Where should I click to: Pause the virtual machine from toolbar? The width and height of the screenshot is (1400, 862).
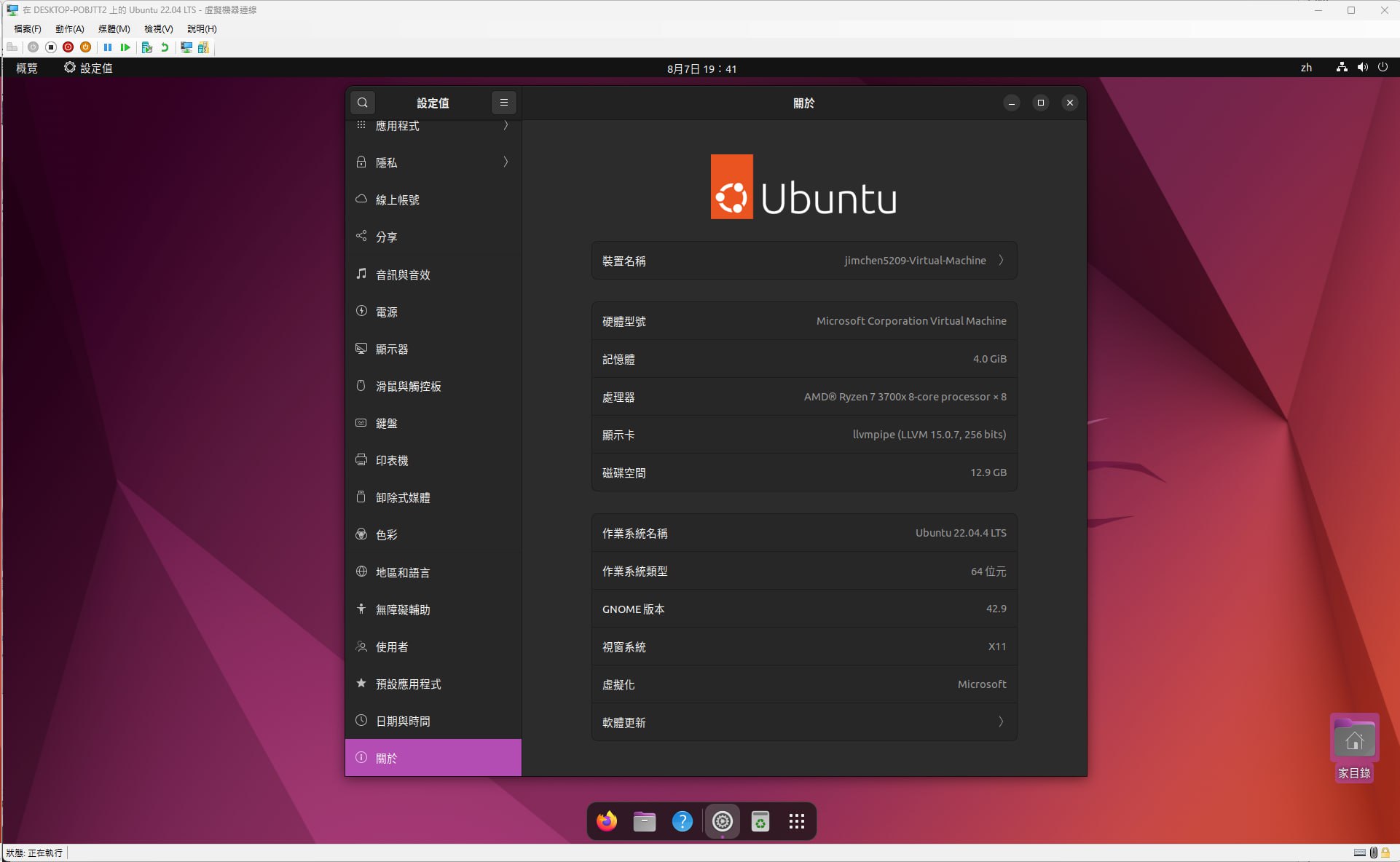(108, 47)
